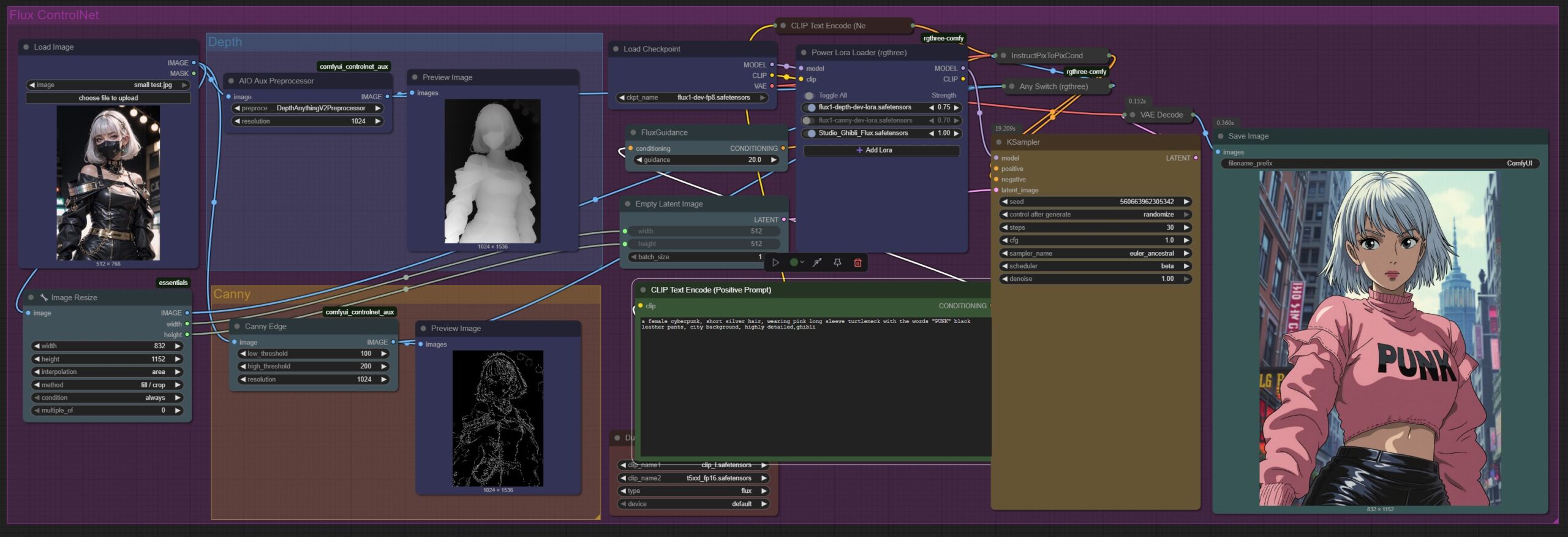Click the Image Resize width 832 field

pos(107,346)
